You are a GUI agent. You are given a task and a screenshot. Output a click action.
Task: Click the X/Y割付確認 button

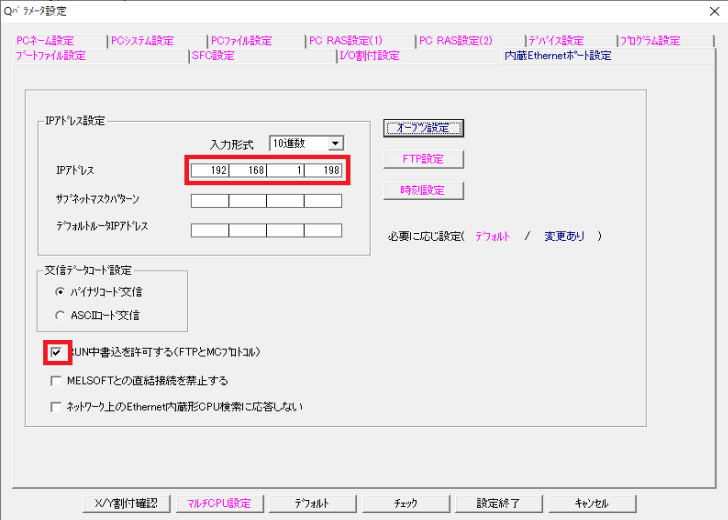click(x=125, y=503)
